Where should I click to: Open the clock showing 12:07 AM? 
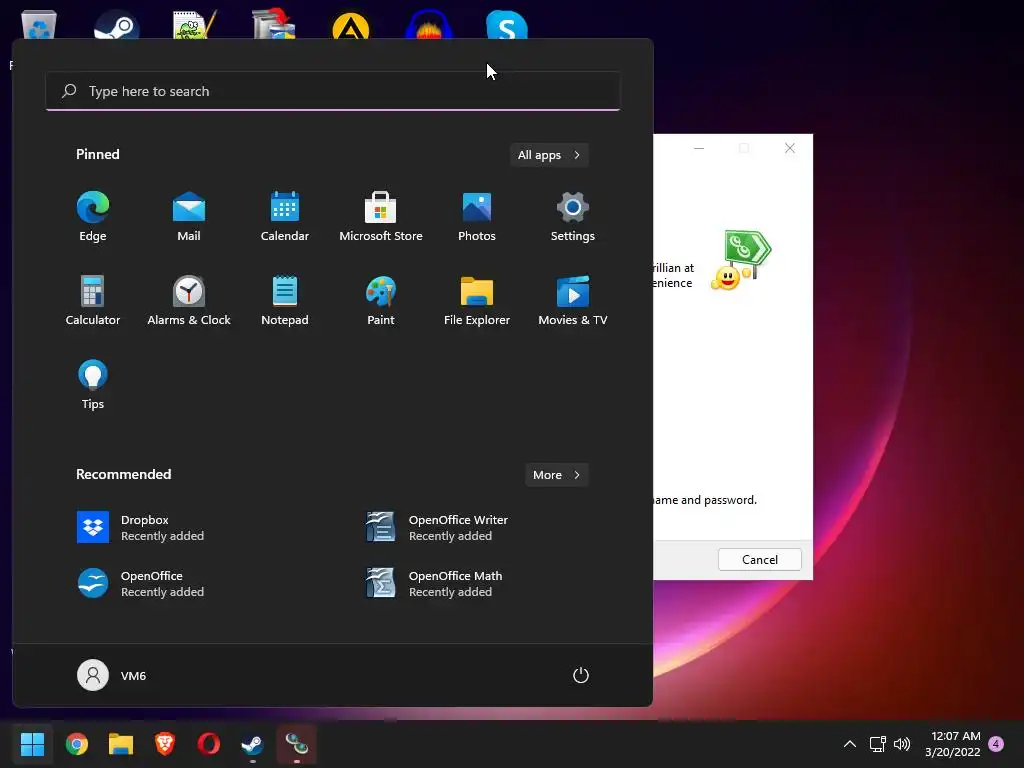[x=953, y=744]
